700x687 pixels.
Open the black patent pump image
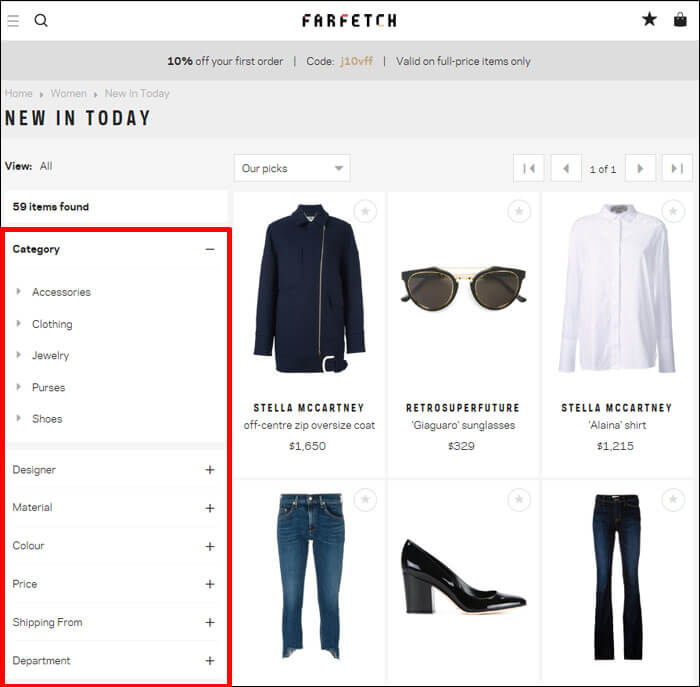(463, 576)
